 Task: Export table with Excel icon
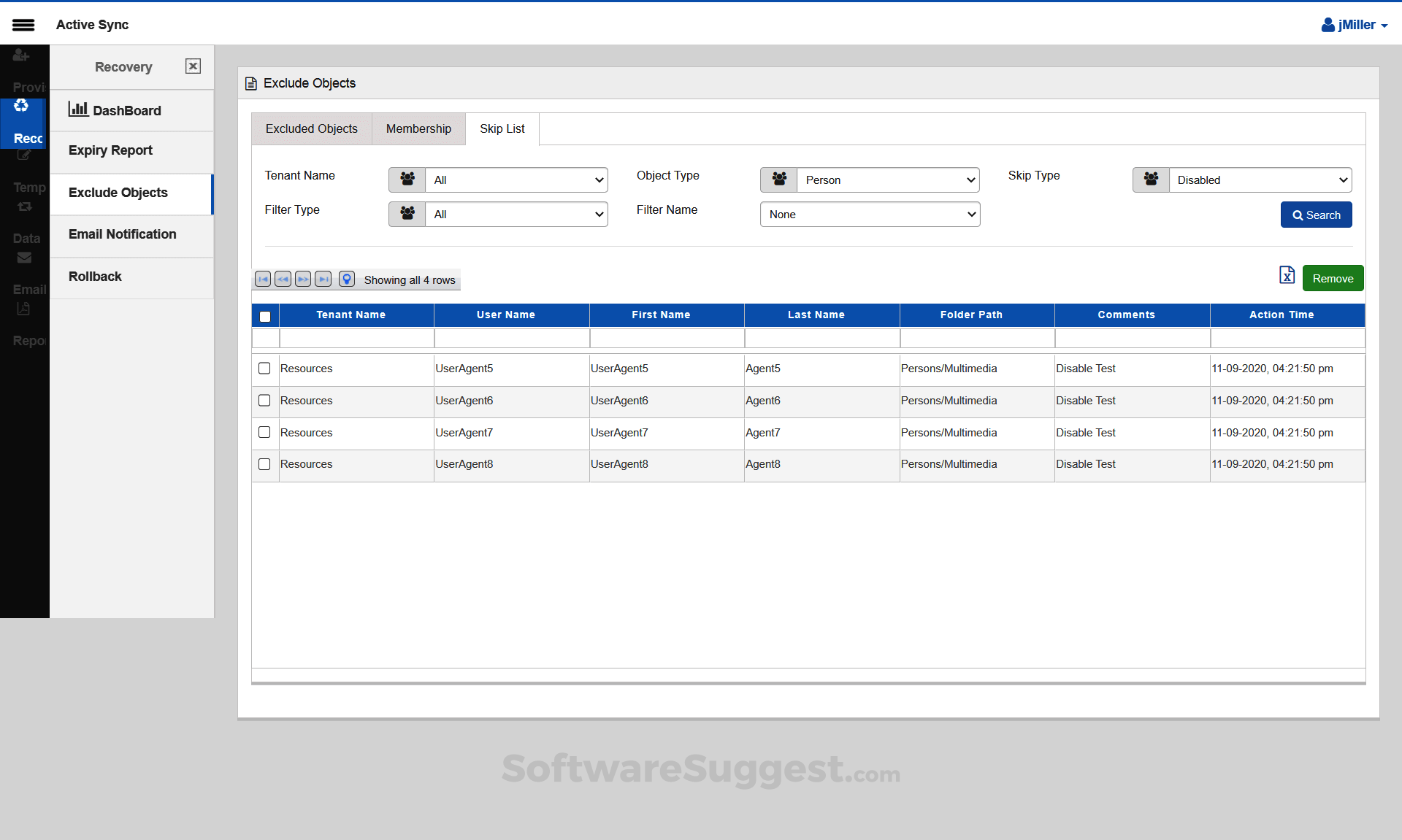coord(1287,275)
